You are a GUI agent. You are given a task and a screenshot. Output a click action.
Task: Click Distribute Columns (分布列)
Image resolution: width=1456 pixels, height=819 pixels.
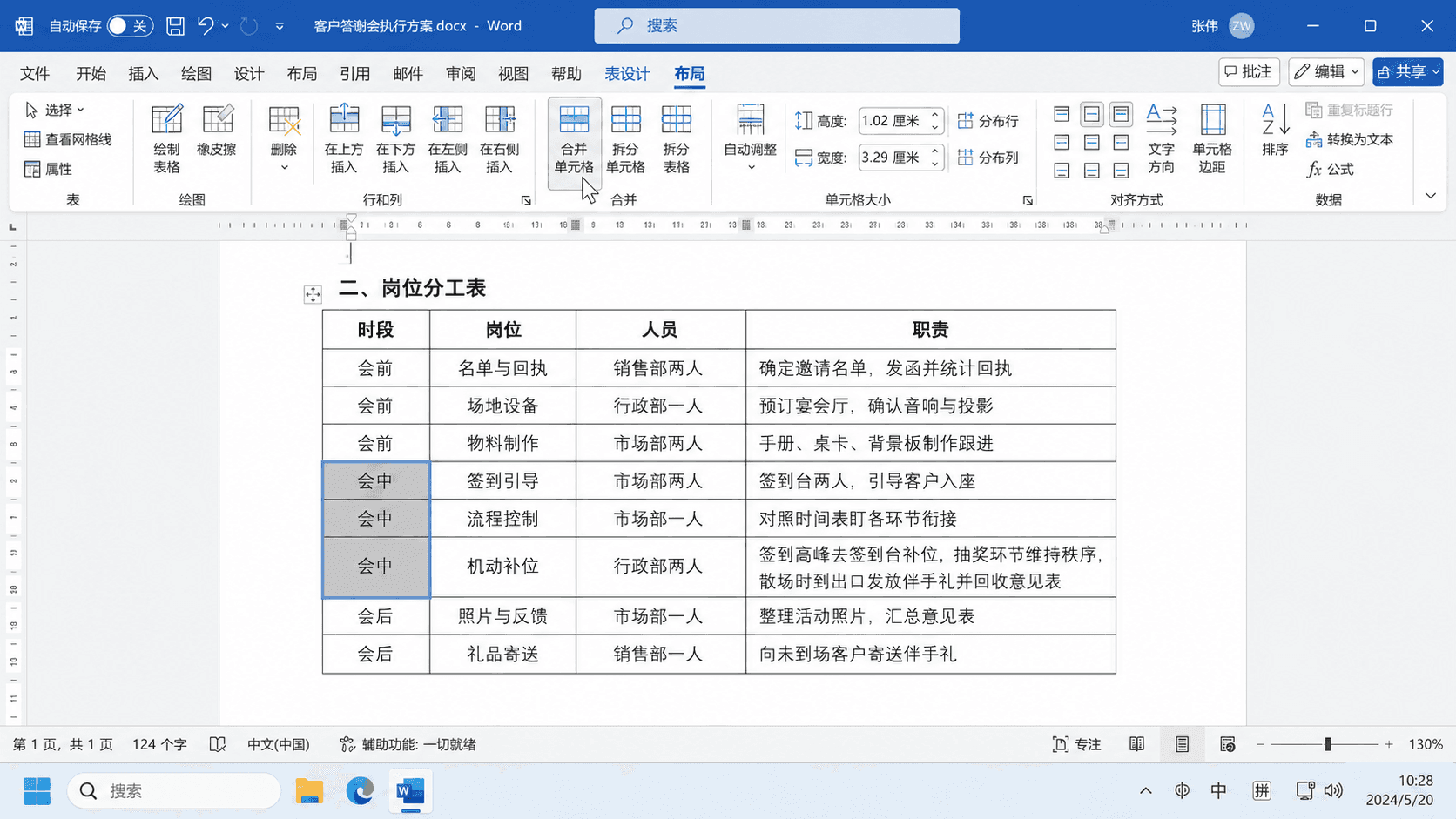point(988,158)
